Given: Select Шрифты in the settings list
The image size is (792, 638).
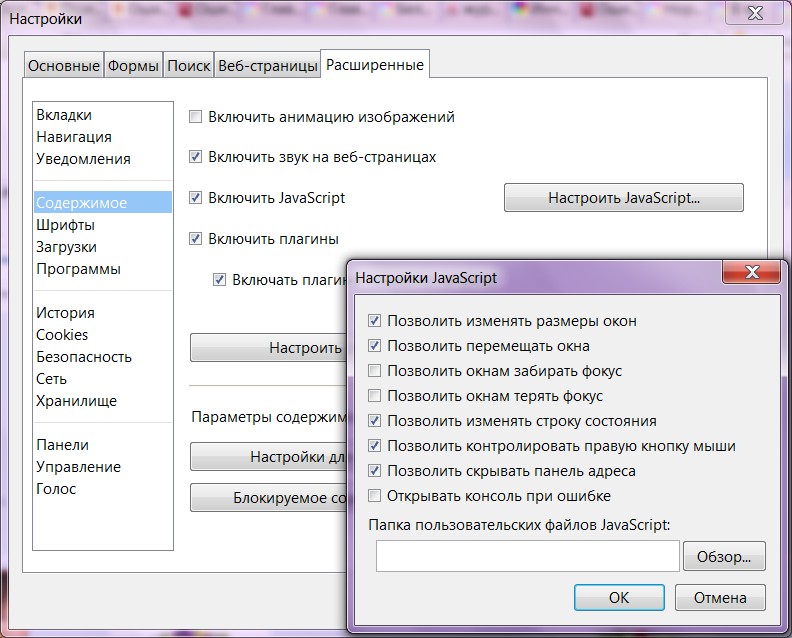Looking at the screenshot, I should (x=66, y=225).
